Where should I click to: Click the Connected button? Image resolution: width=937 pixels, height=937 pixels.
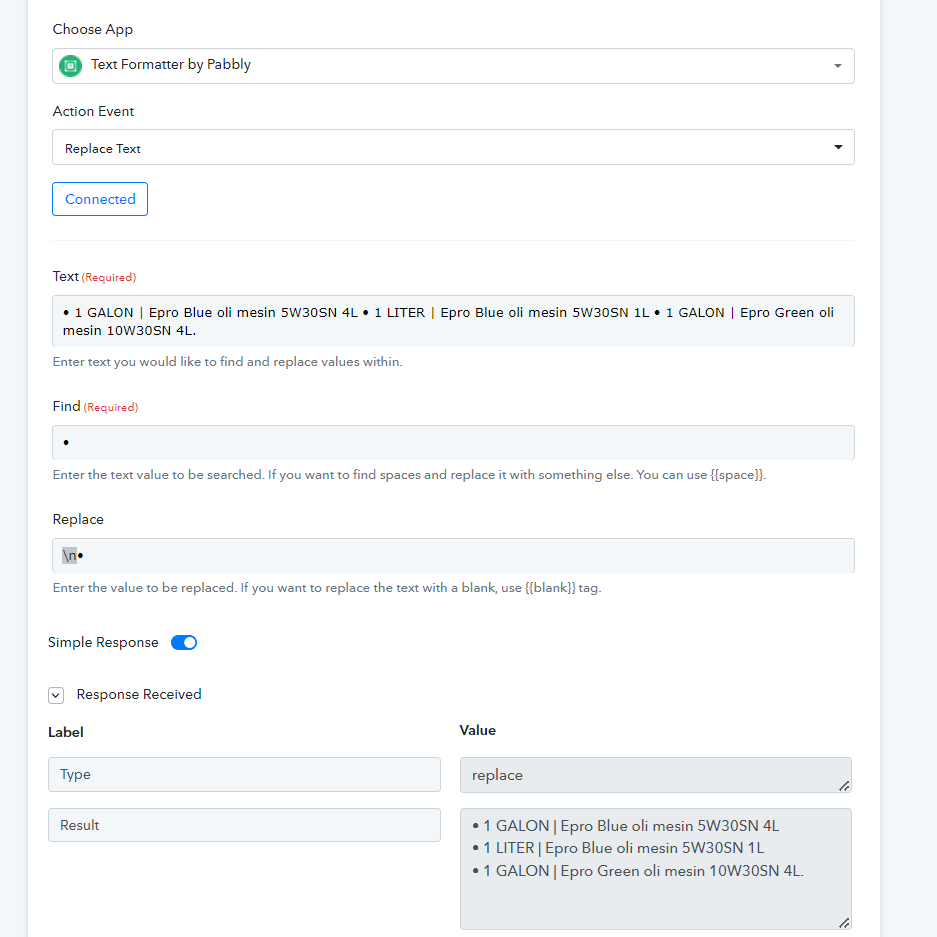point(100,199)
